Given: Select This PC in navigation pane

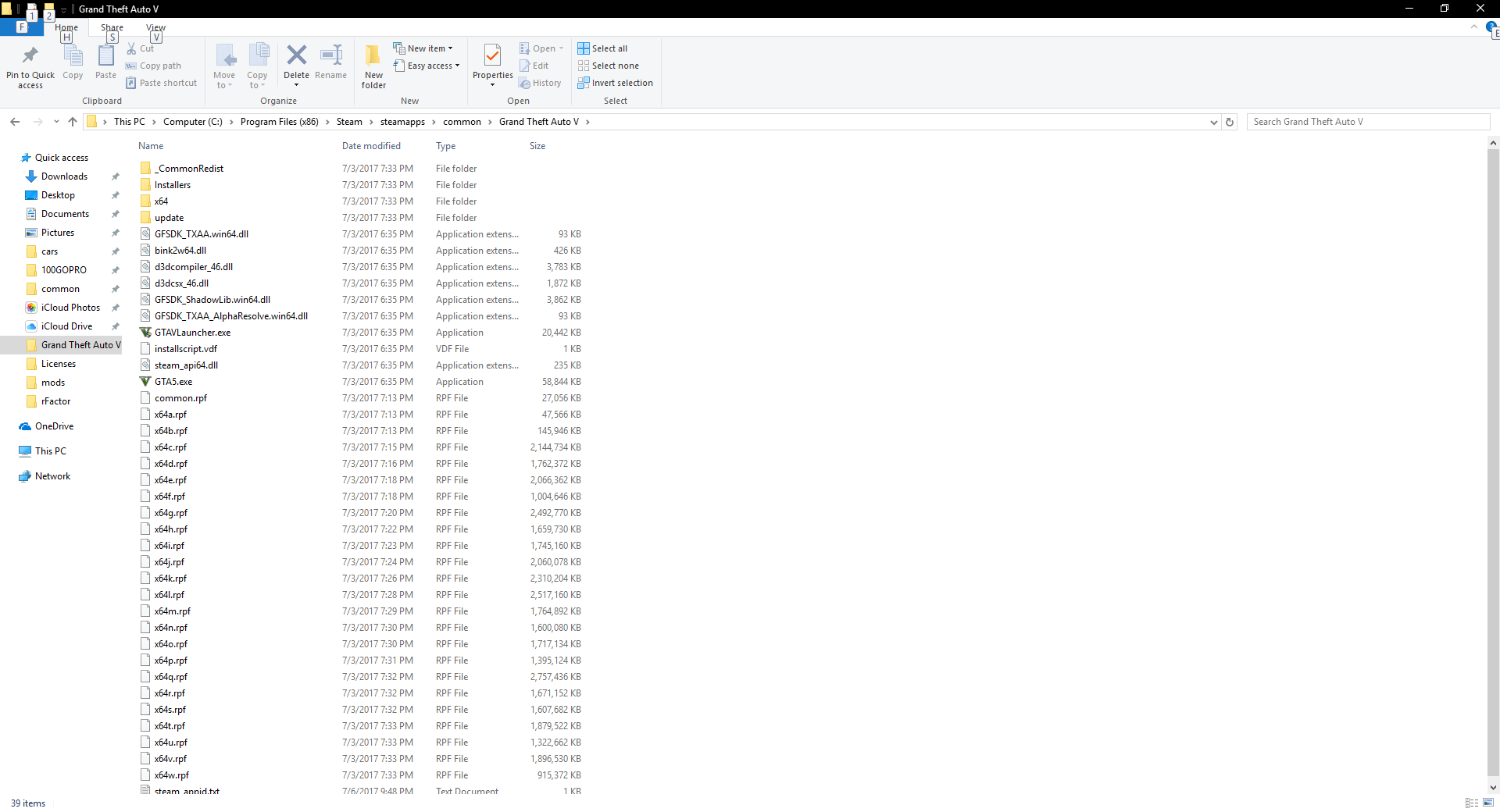Looking at the screenshot, I should (x=50, y=451).
